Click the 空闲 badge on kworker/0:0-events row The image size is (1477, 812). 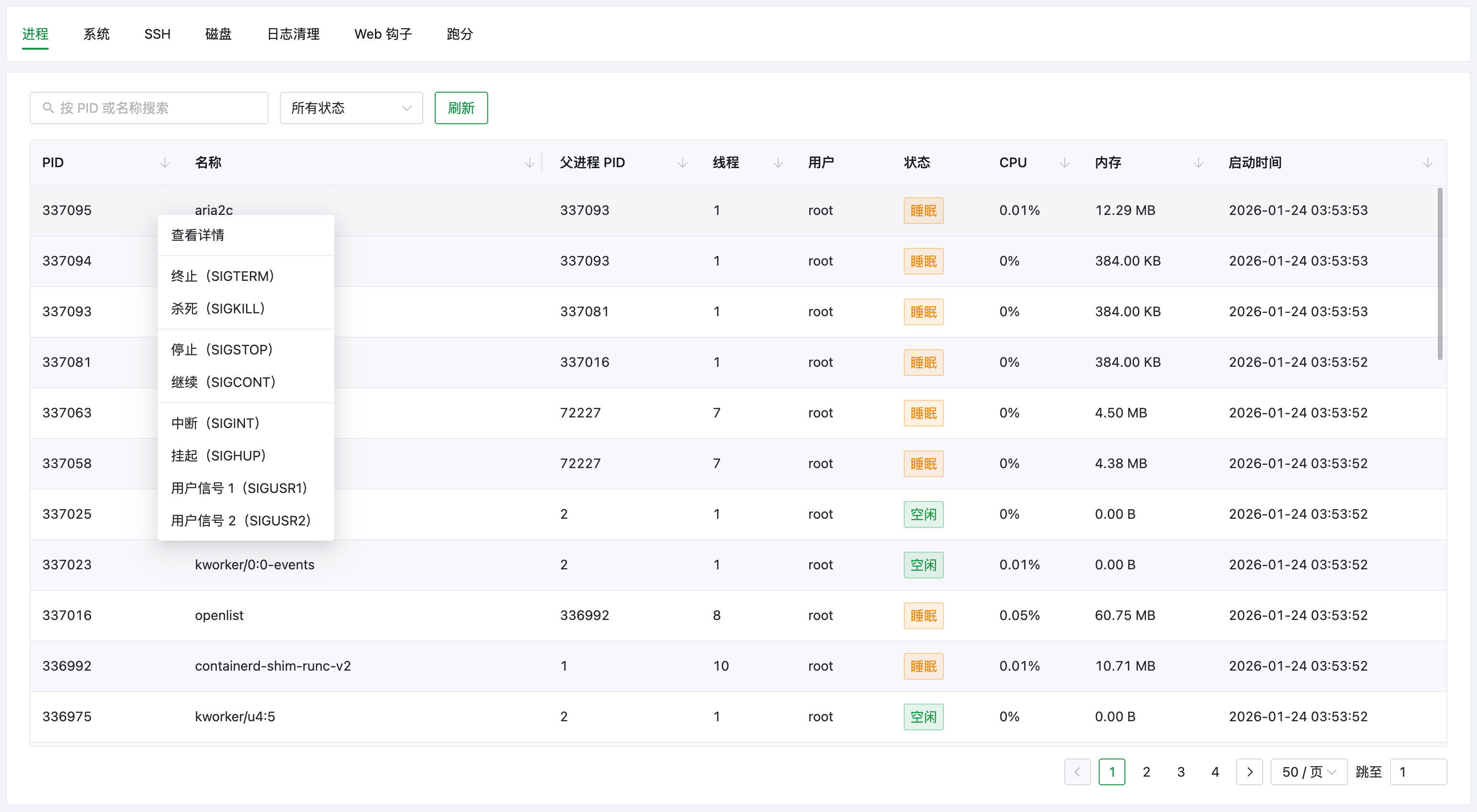[923, 565]
